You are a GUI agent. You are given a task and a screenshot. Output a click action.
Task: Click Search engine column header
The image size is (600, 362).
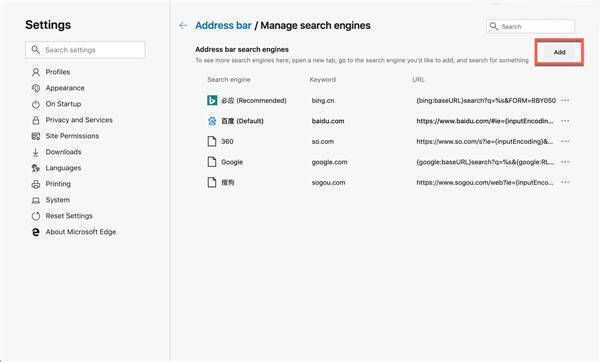point(229,80)
